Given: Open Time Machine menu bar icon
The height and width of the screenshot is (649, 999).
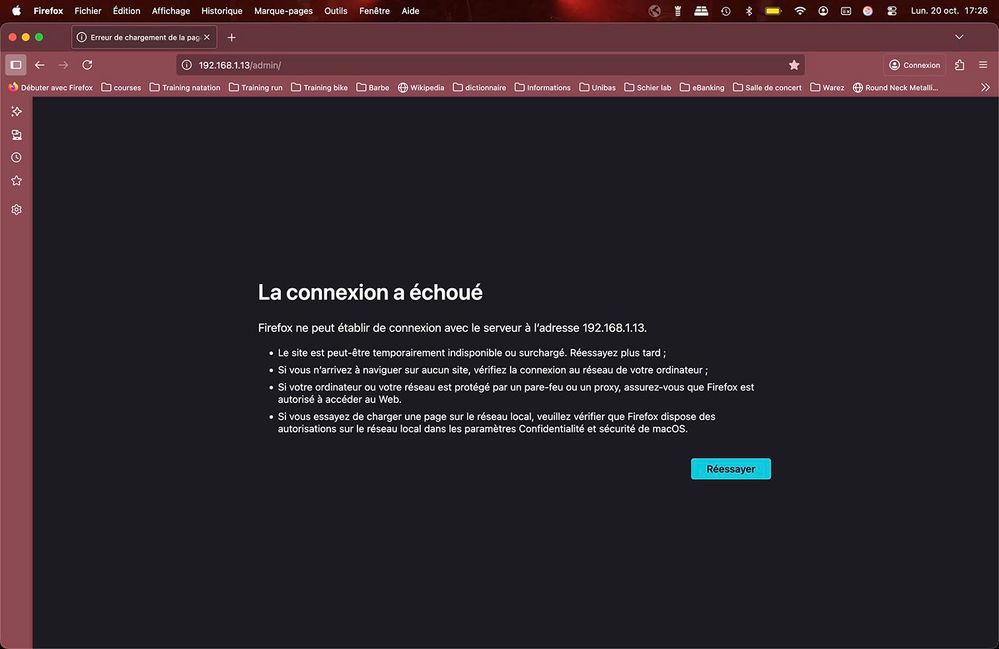Looking at the screenshot, I should point(726,11).
